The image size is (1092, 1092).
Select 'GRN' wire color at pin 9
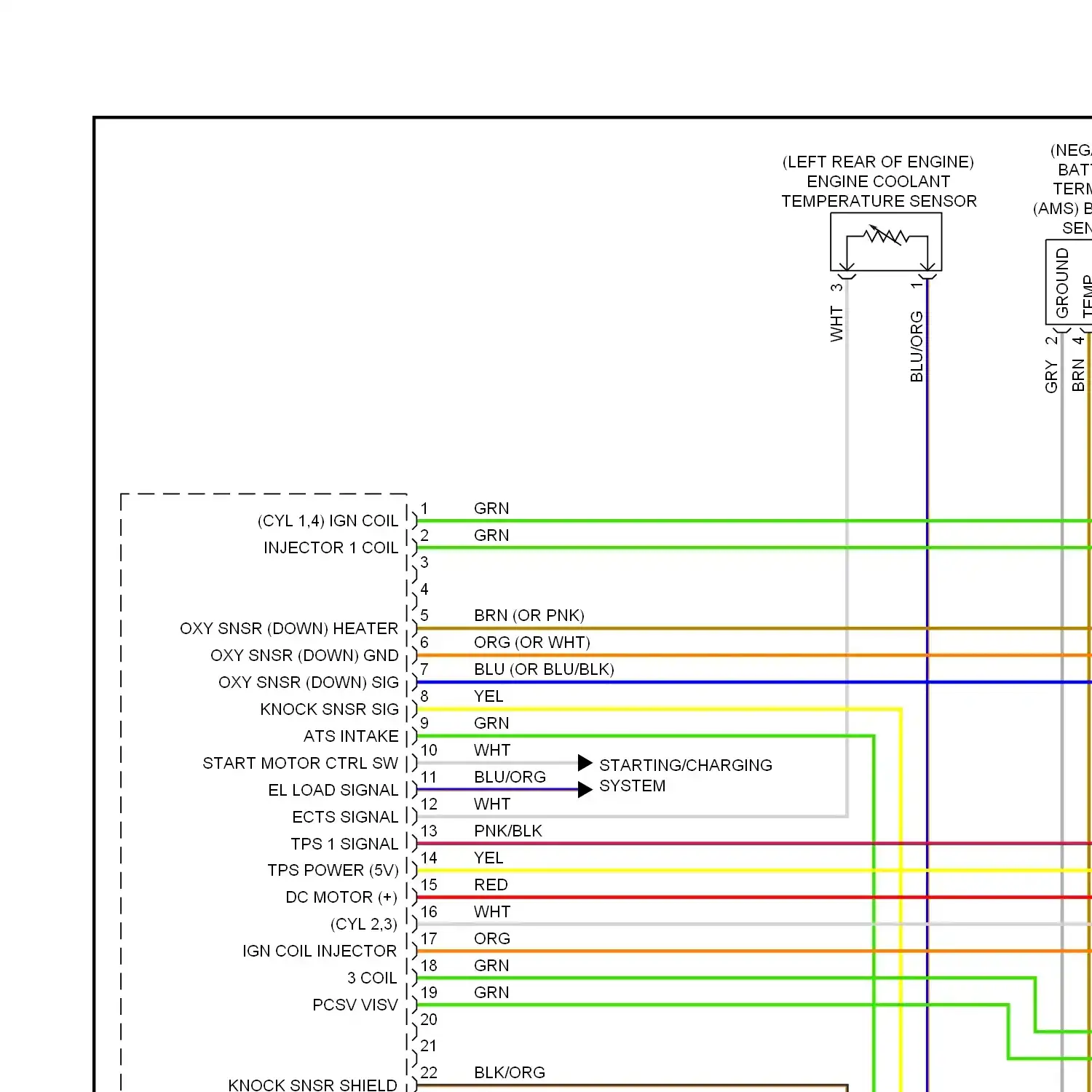click(491, 723)
